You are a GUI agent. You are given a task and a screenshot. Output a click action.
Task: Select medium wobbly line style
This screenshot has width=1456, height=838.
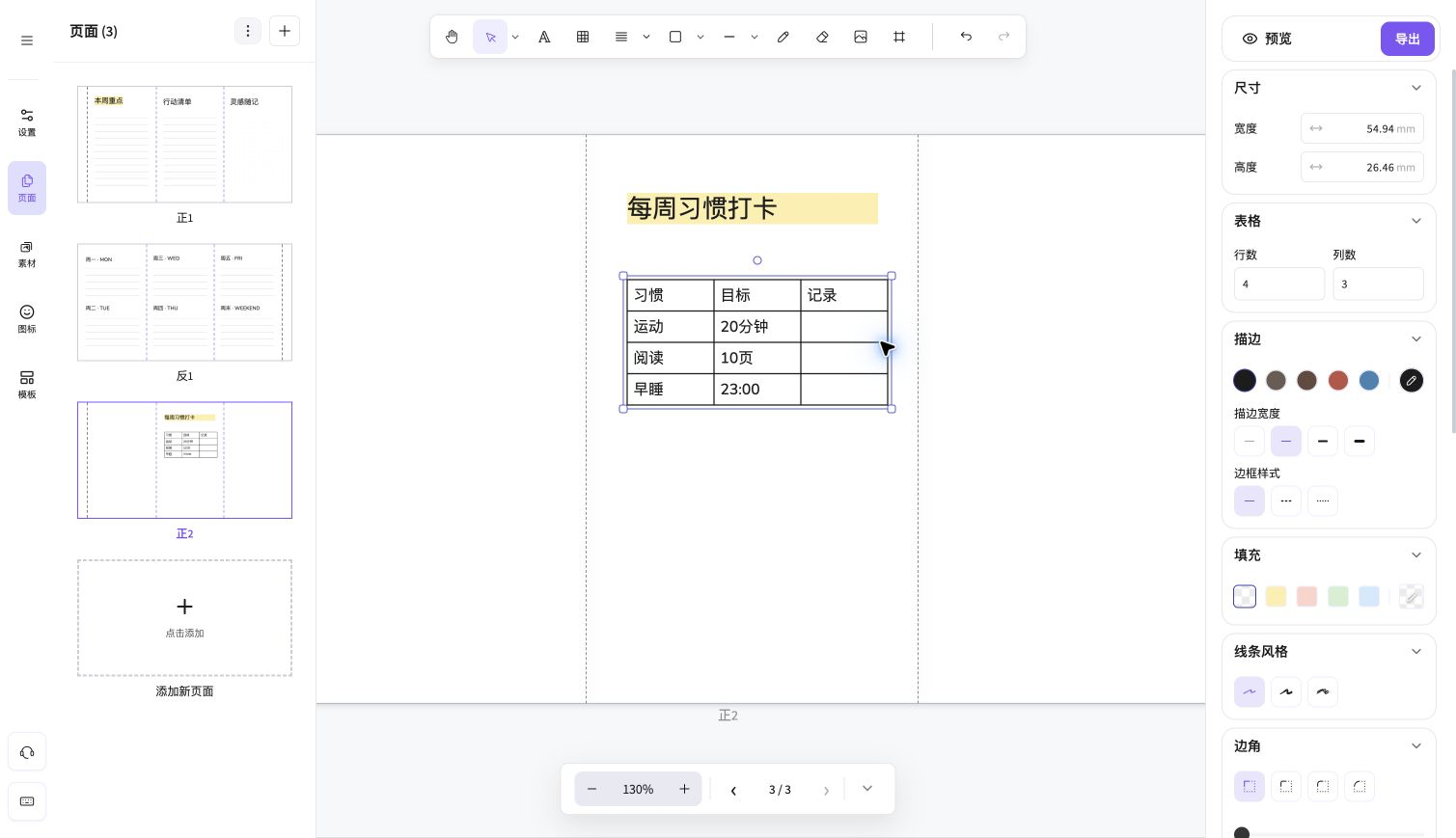coord(1286,691)
